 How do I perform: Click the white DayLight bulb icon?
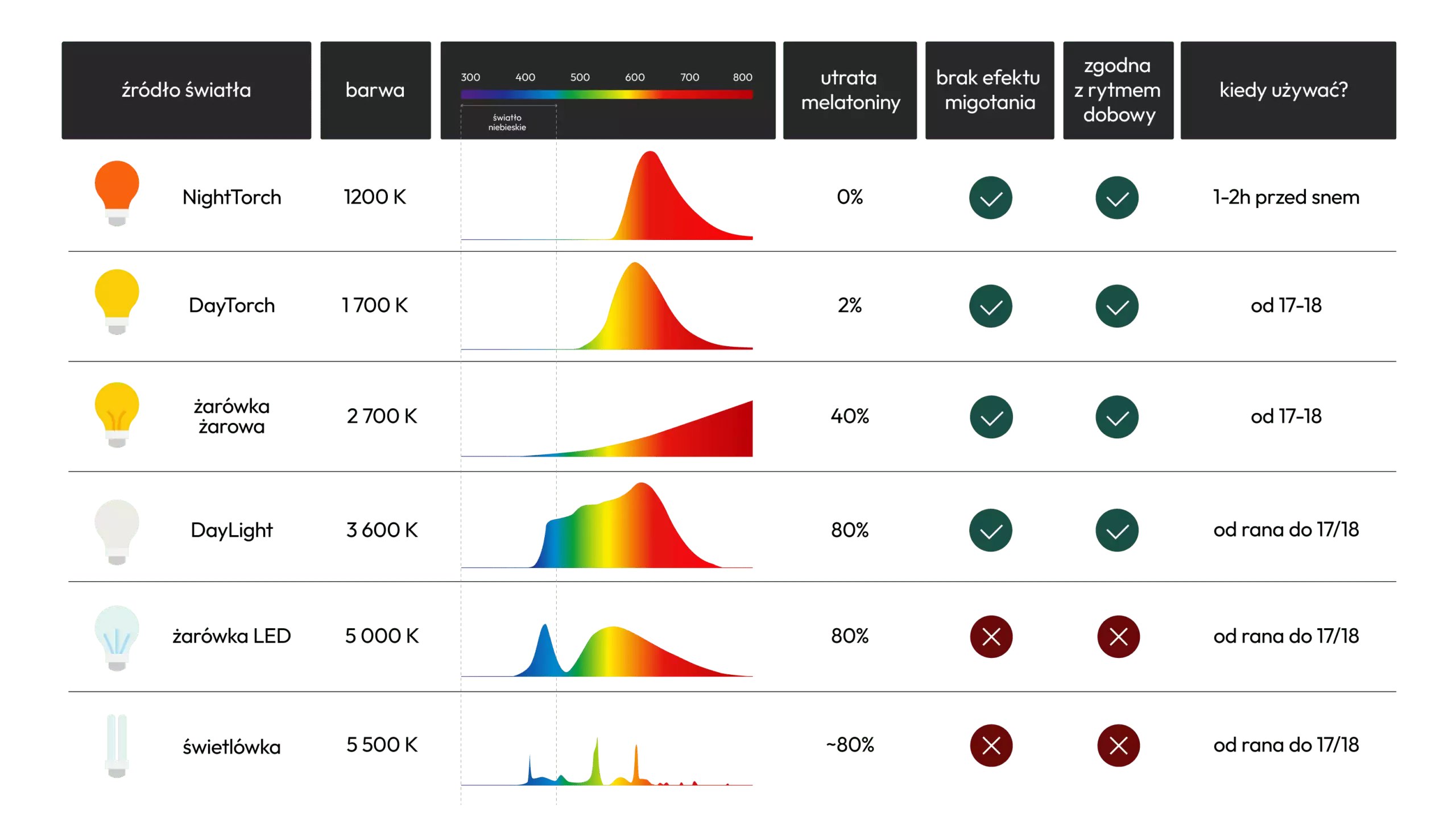coord(117,532)
